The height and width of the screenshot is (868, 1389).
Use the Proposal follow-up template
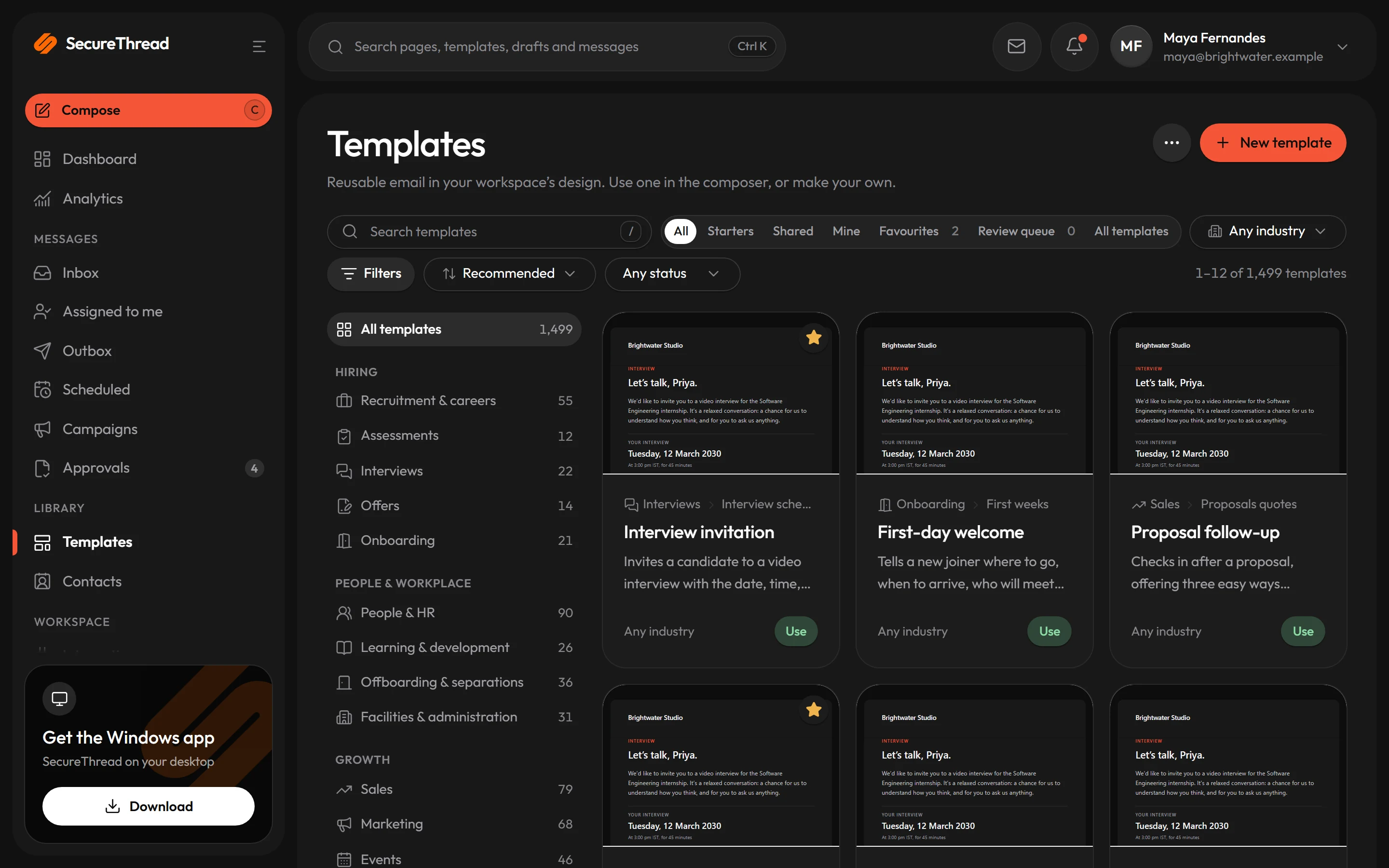pyautogui.click(x=1303, y=632)
